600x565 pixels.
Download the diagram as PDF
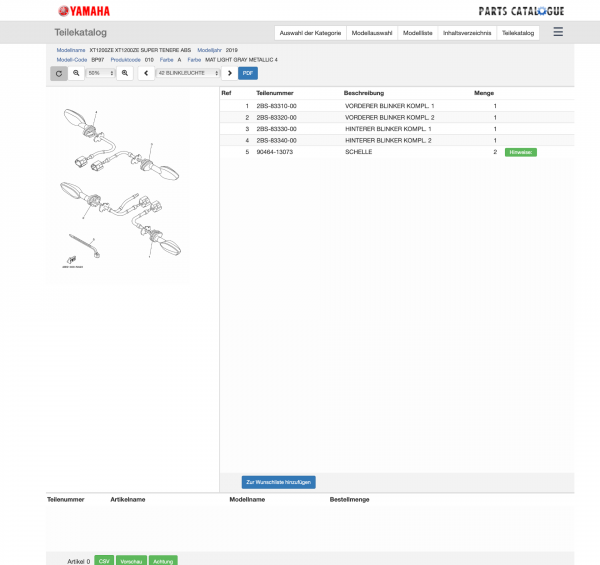pos(248,73)
